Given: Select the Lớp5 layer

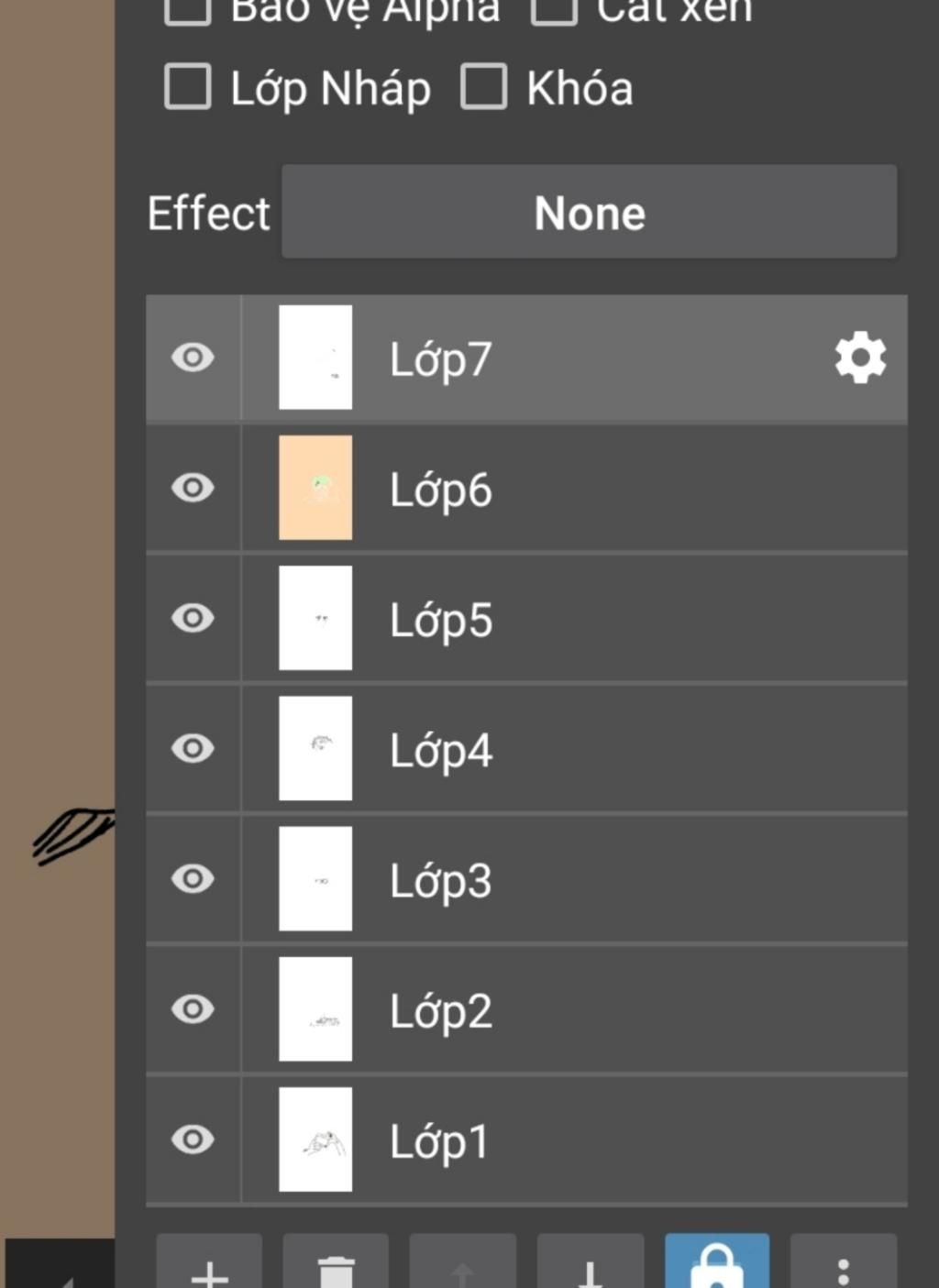Looking at the screenshot, I should click(441, 620).
